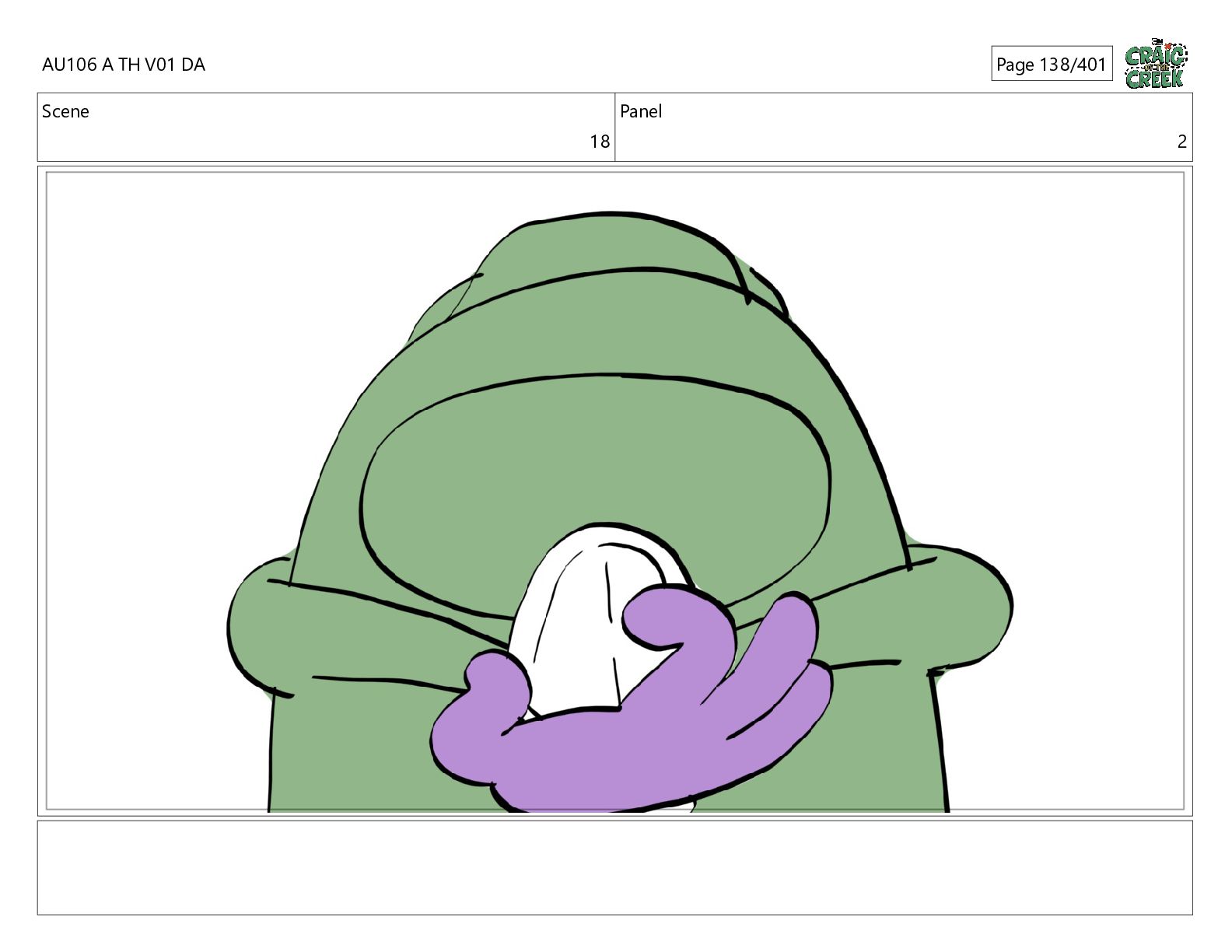The width and height of the screenshot is (1232, 952).
Task: Click the Craig of the Creek logo
Action: (1156, 64)
